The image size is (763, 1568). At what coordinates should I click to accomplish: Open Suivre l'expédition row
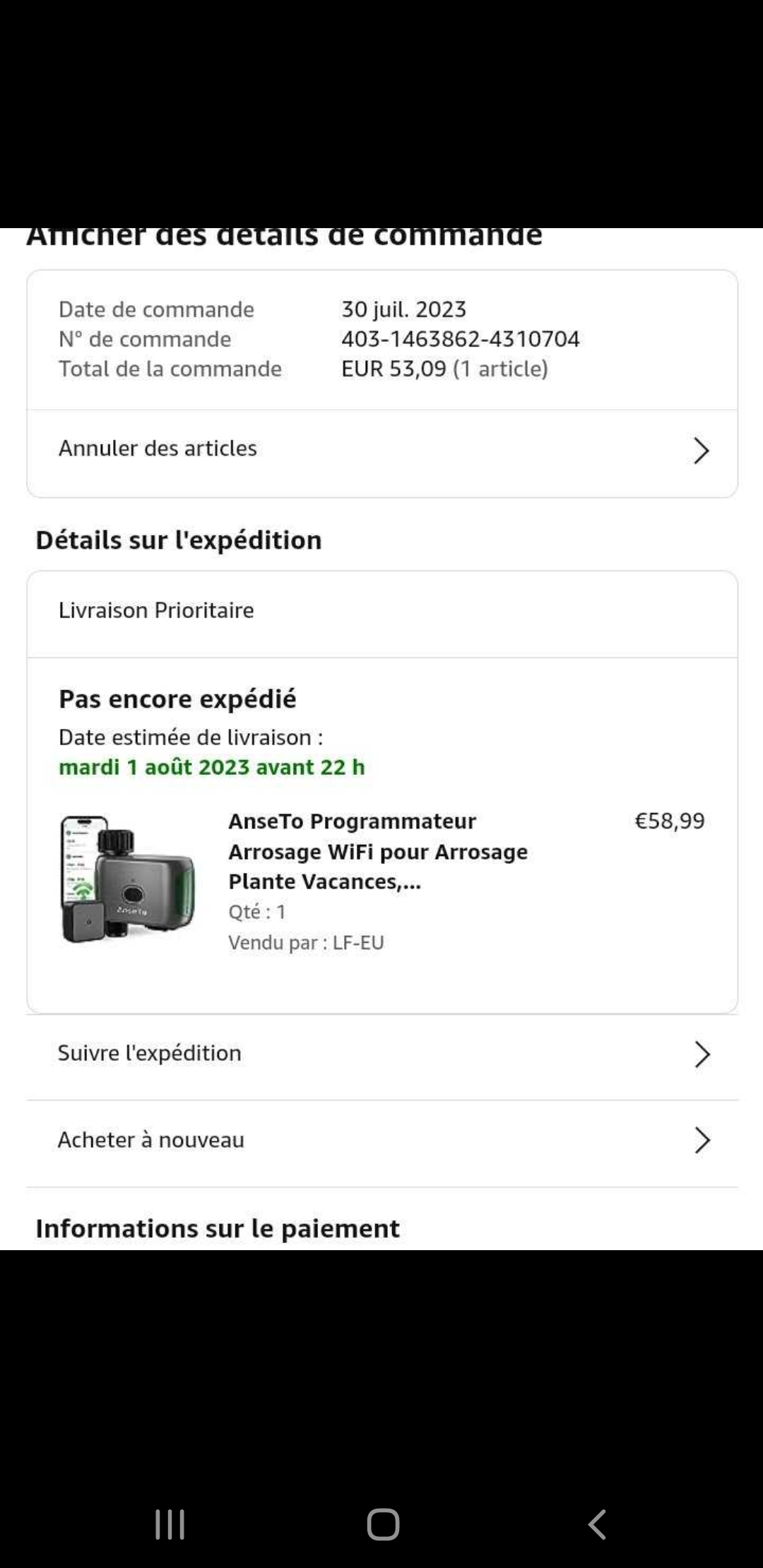[x=150, y=1053]
